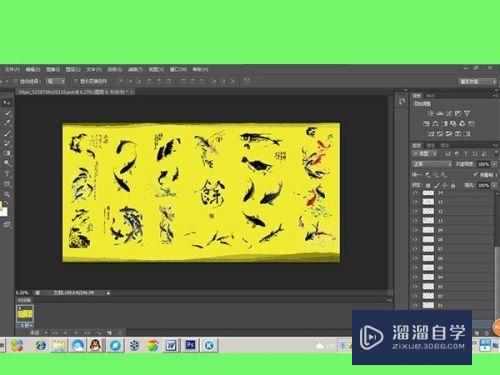The width and height of the screenshot is (500, 375).
Task: Delete the selected timeline frame
Action: point(119,332)
